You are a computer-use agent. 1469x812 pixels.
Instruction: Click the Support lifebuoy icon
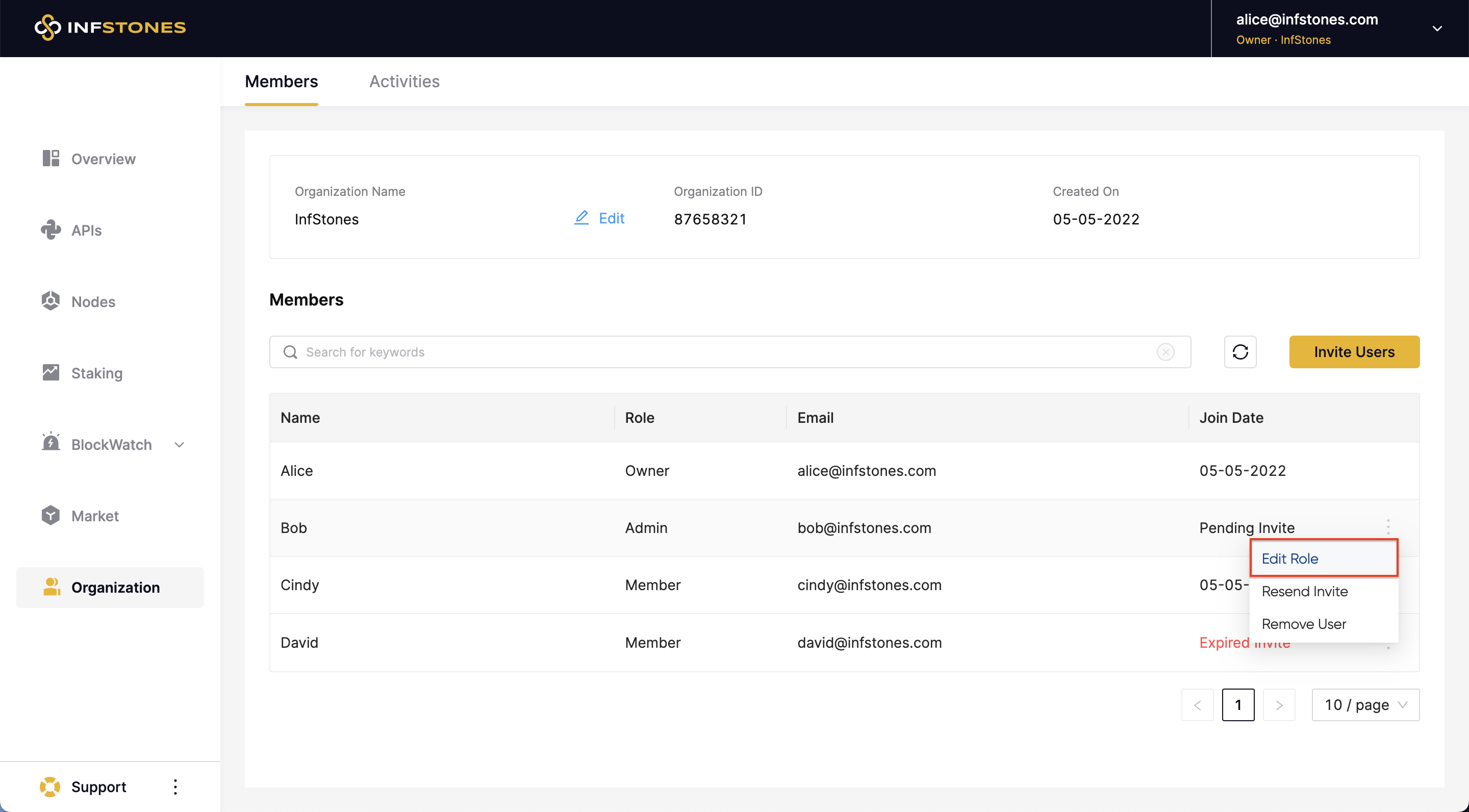point(50,786)
